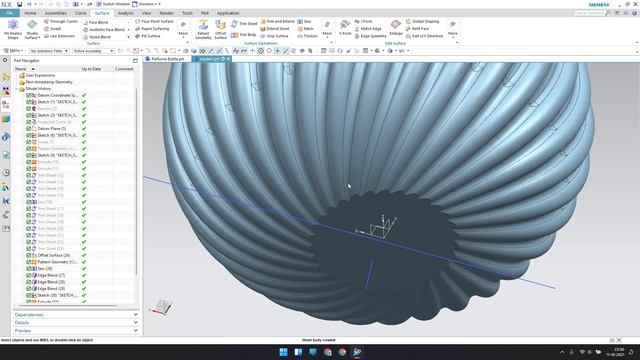Launch Law Extension tool
The width and height of the screenshot is (640, 360).
(59, 36)
